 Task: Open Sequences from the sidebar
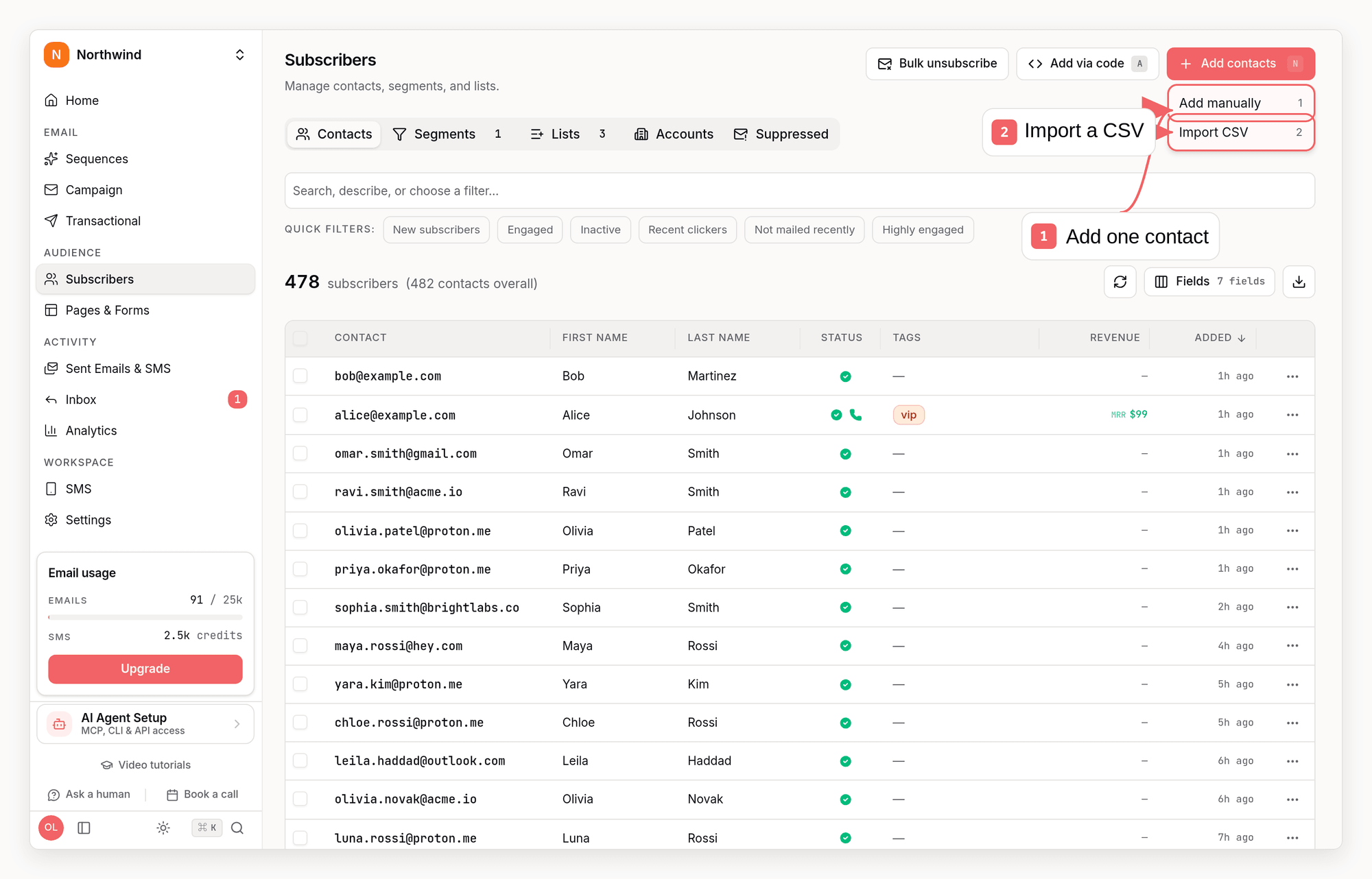(x=145, y=159)
